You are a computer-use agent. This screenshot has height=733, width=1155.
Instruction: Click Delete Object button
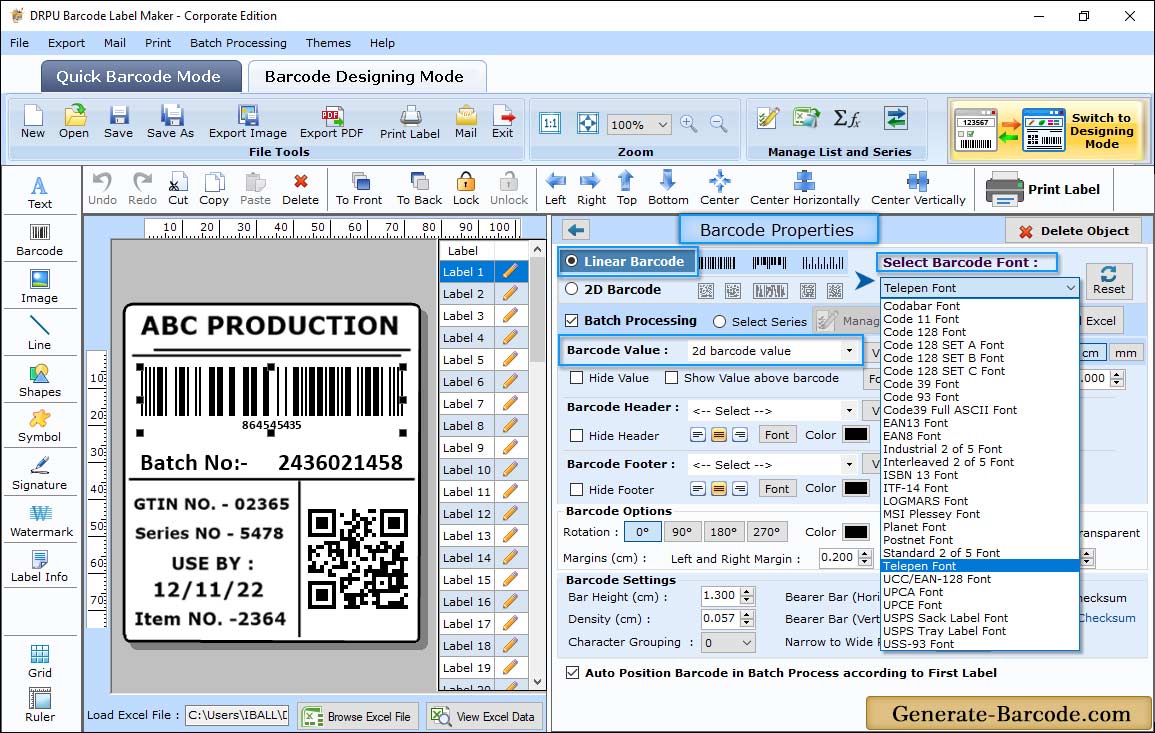(1073, 231)
